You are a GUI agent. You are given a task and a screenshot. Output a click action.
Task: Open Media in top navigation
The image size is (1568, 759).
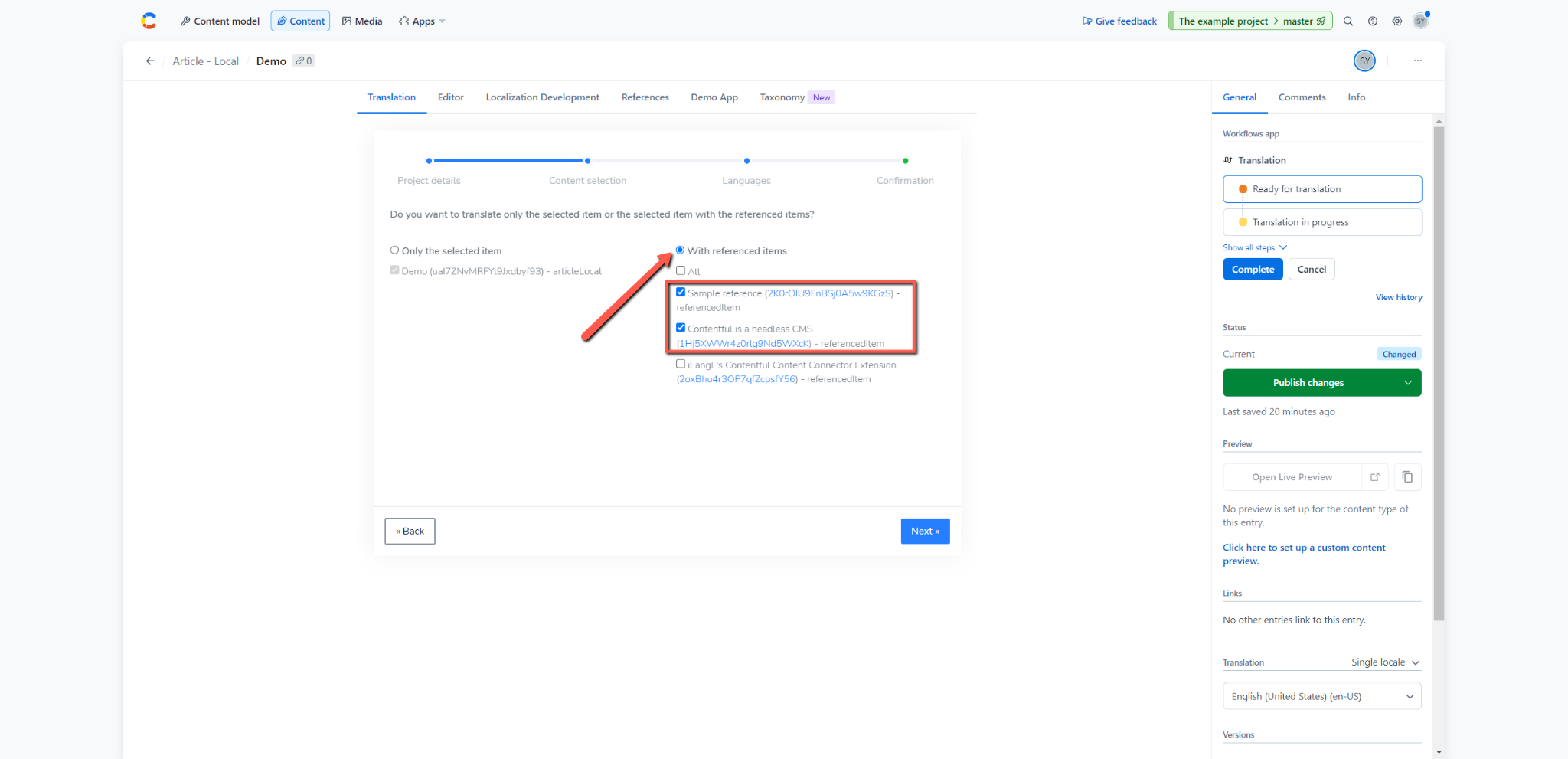362,21
